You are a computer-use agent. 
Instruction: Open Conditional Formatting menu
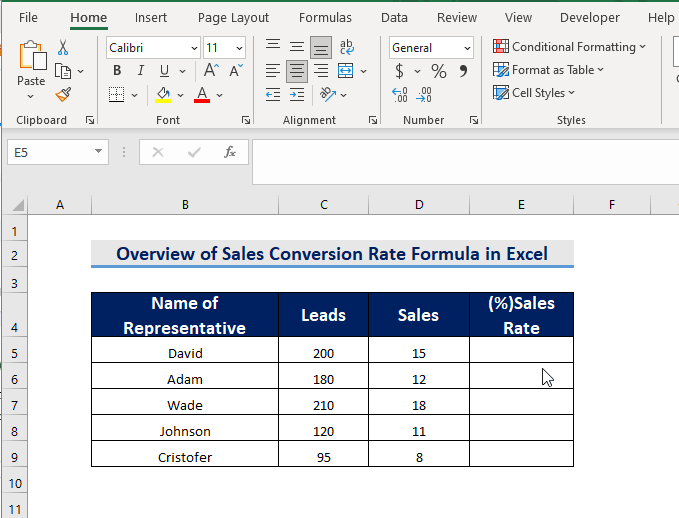[569, 46]
